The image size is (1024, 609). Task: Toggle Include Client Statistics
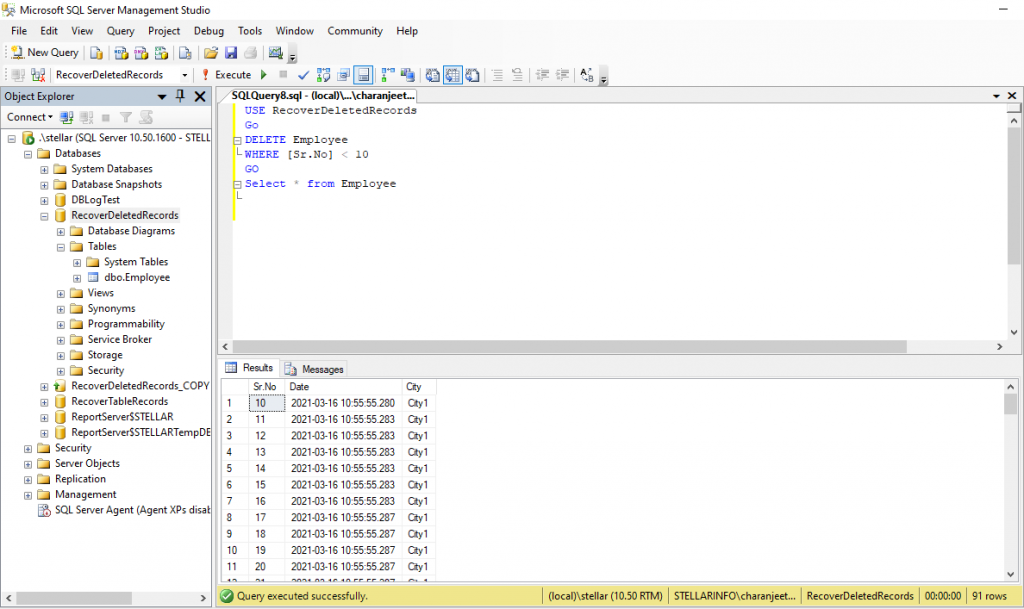[x=408, y=75]
